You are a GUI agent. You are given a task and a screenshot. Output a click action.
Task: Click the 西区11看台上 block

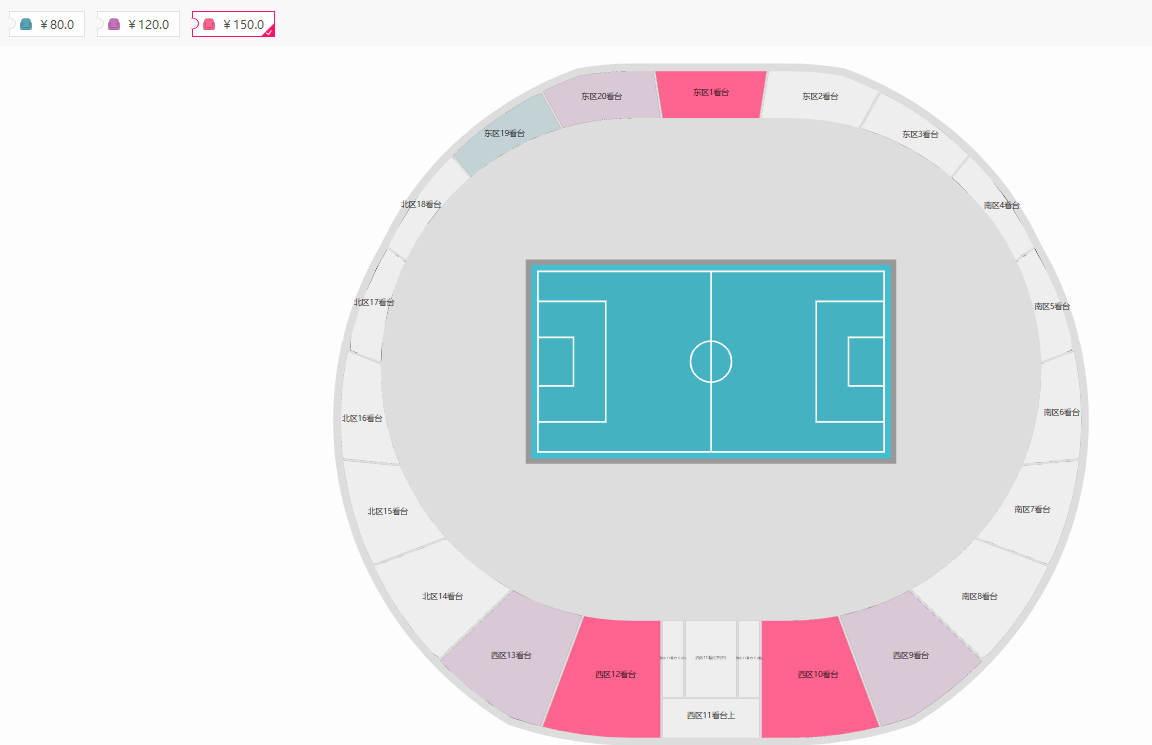click(x=711, y=716)
